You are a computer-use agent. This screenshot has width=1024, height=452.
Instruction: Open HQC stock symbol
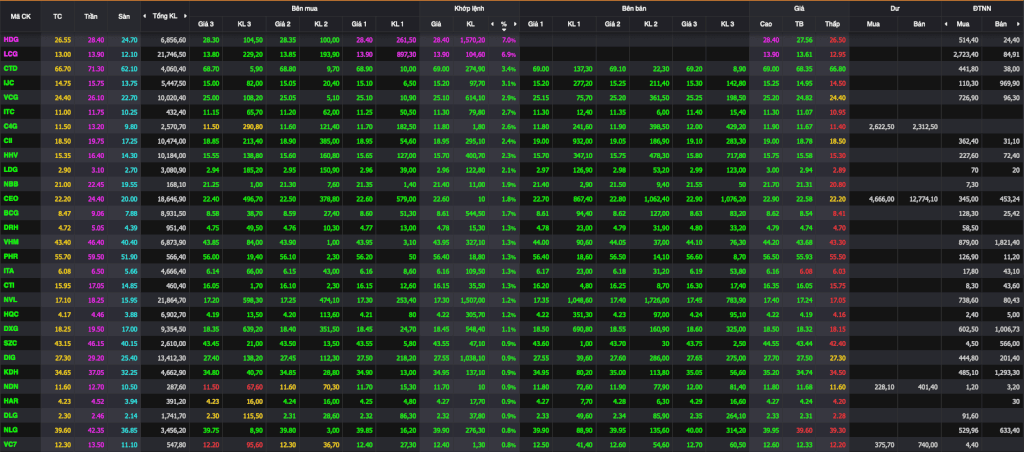click(11, 314)
